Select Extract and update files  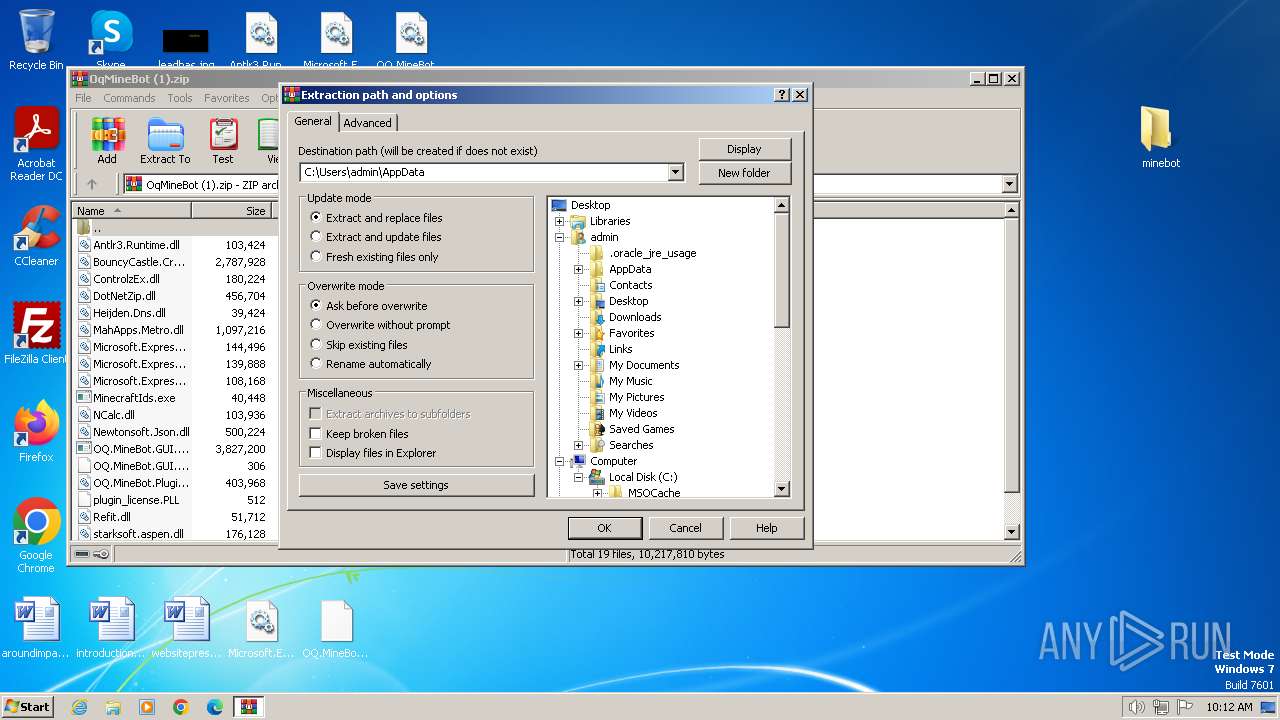point(375,237)
